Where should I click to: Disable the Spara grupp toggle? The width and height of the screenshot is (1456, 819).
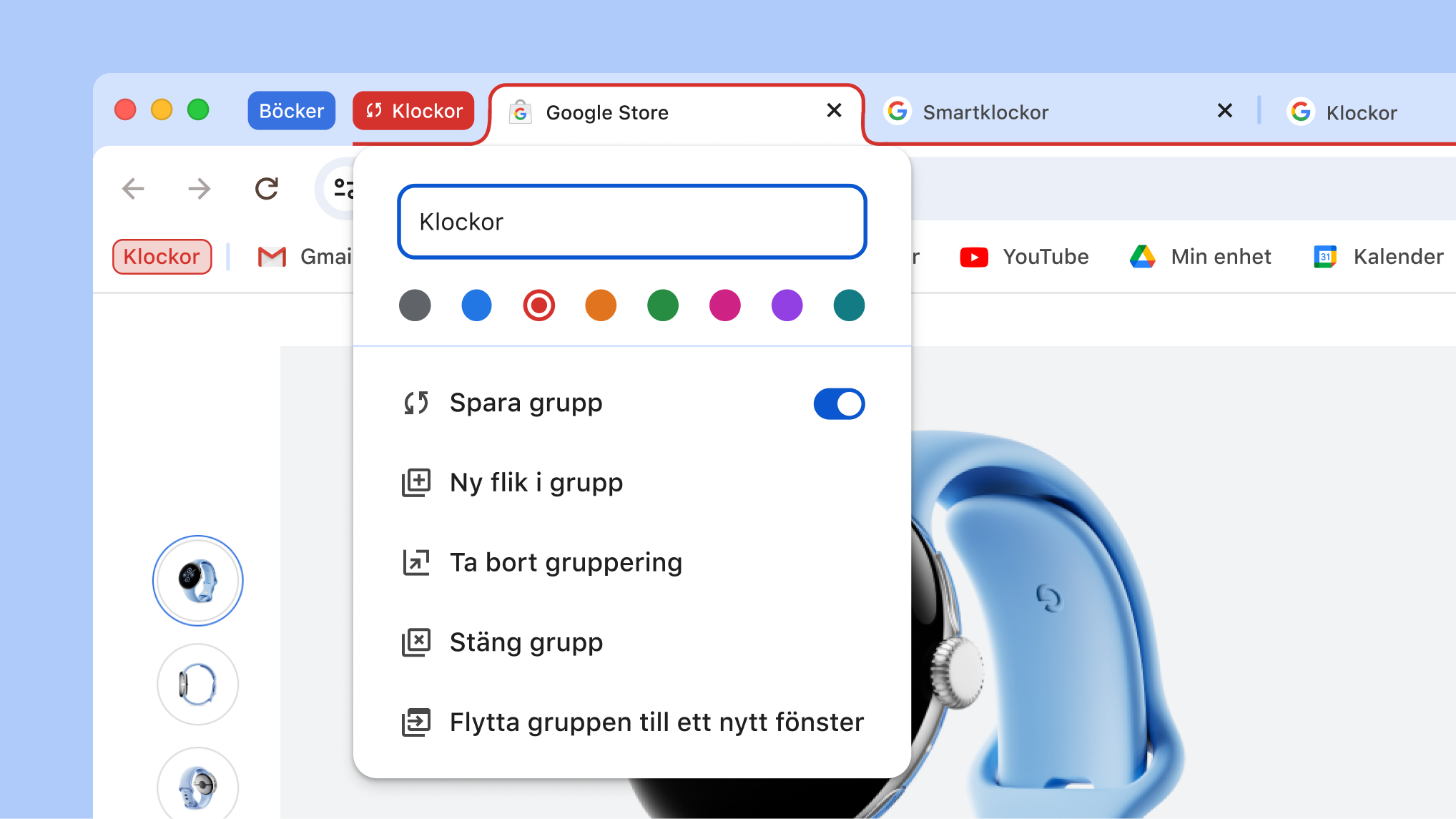coord(838,403)
